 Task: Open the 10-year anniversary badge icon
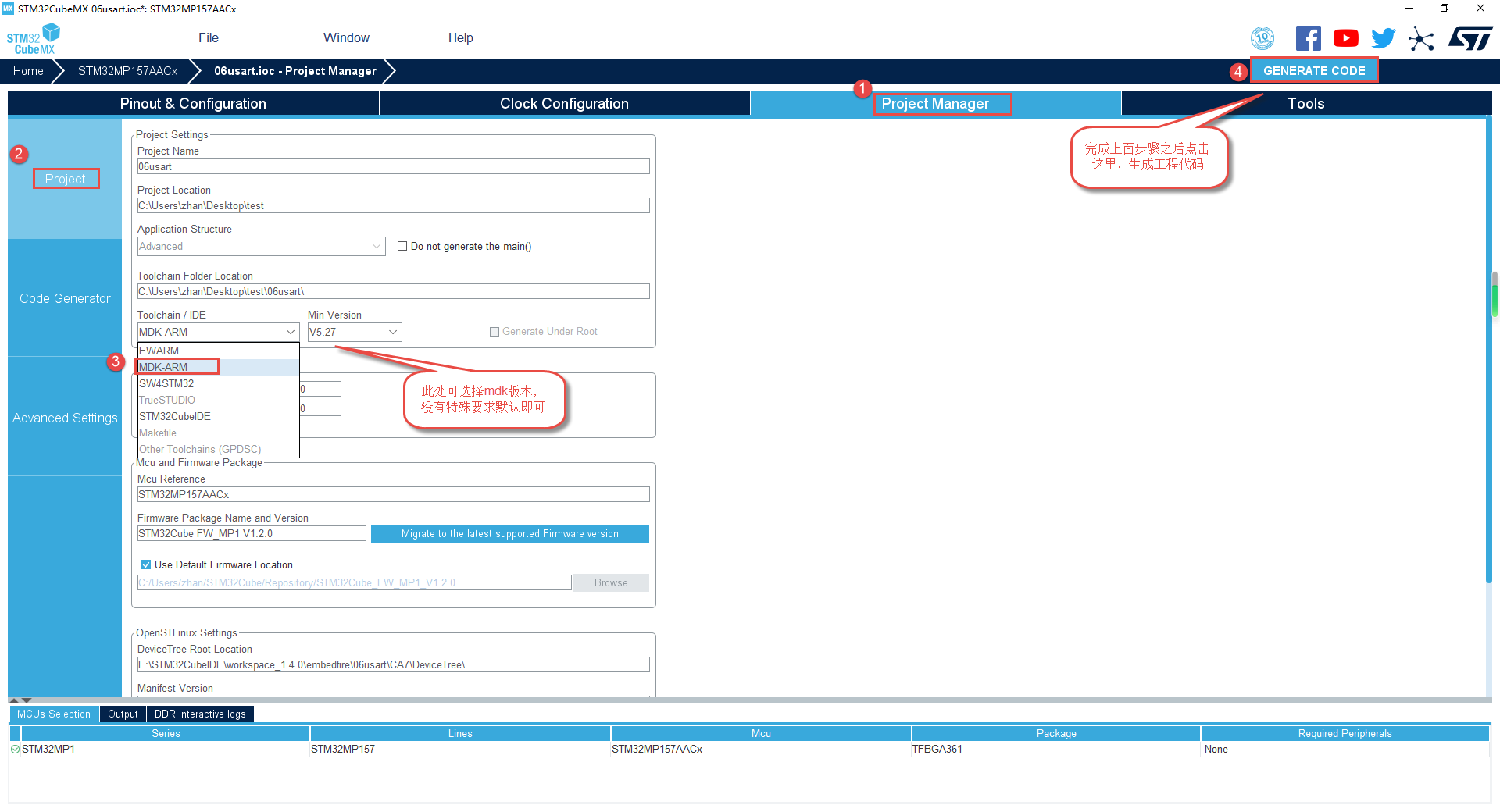click(x=1262, y=38)
